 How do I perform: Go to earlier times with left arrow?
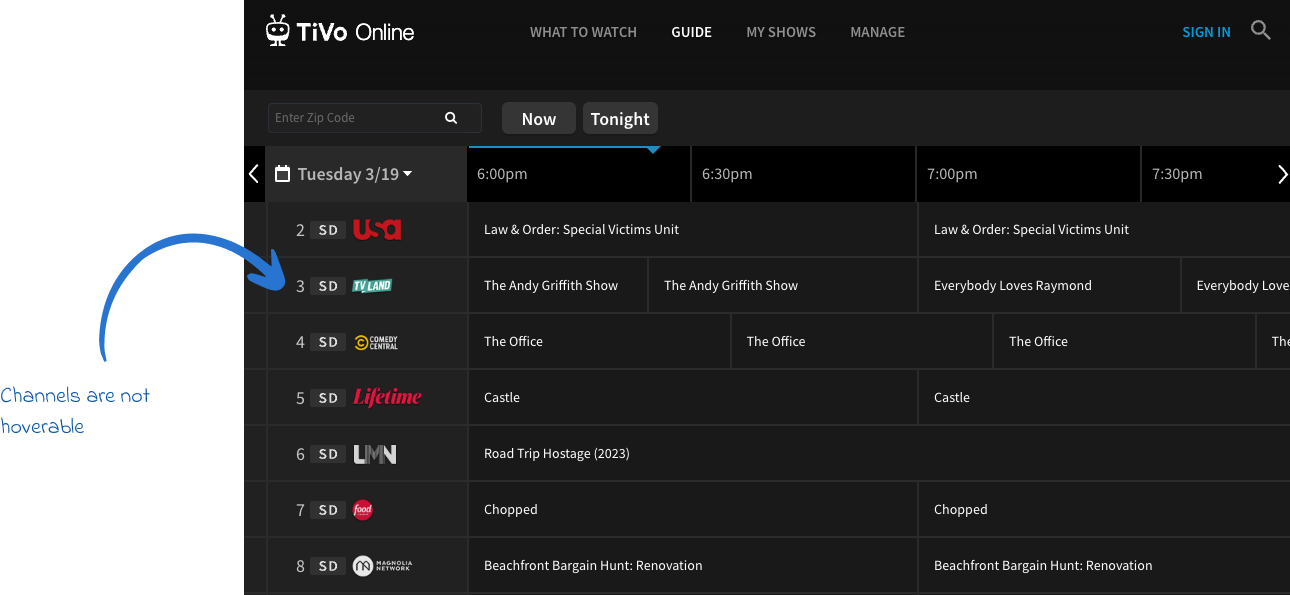click(254, 174)
